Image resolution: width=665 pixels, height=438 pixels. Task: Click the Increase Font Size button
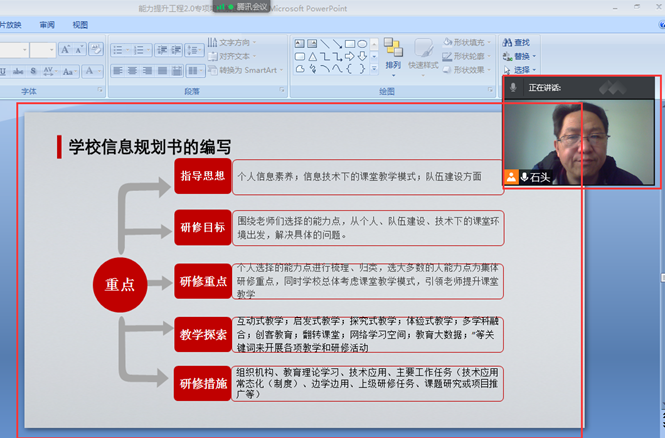[x=65, y=50]
